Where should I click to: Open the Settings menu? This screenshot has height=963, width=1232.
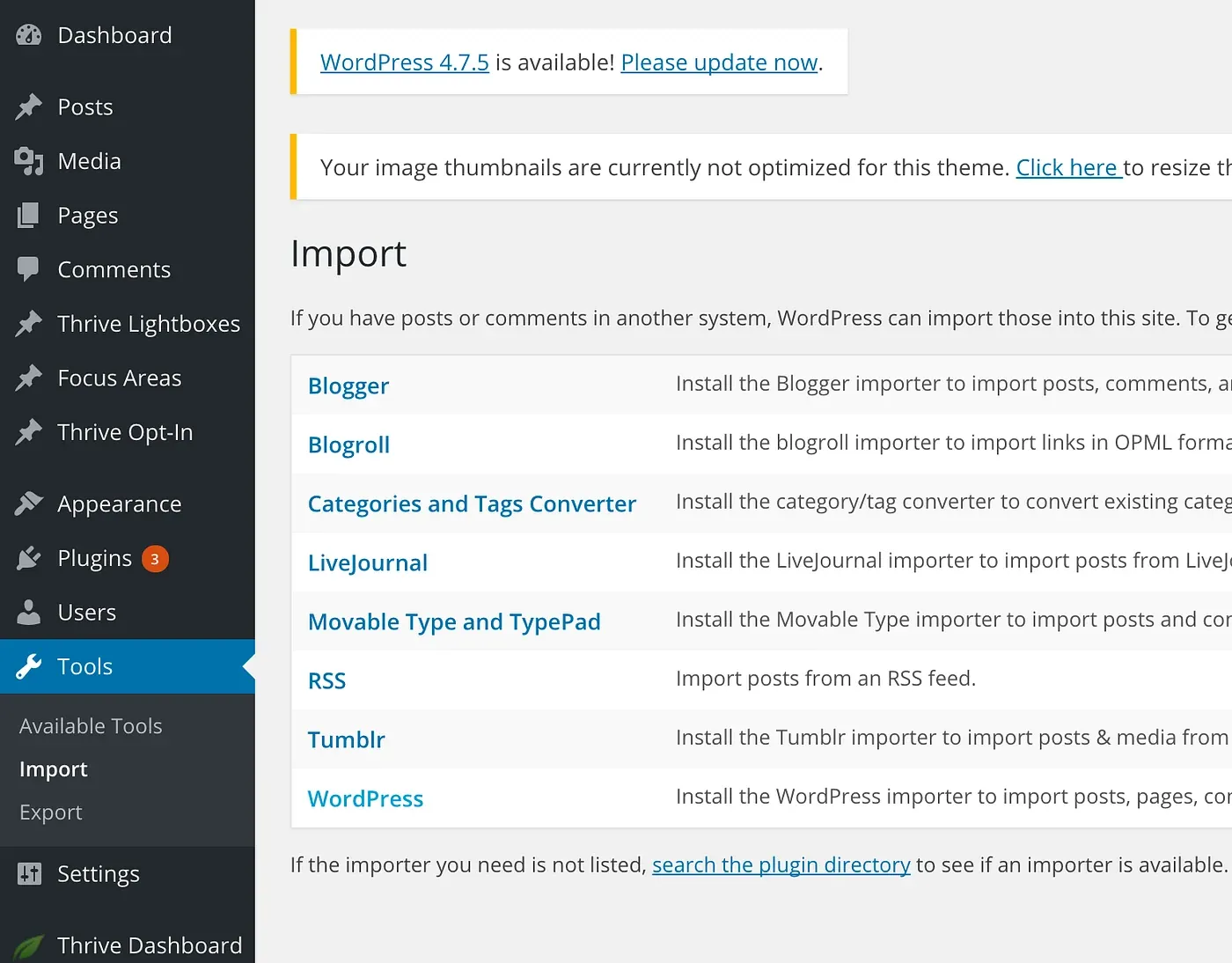pyautogui.click(x=99, y=874)
